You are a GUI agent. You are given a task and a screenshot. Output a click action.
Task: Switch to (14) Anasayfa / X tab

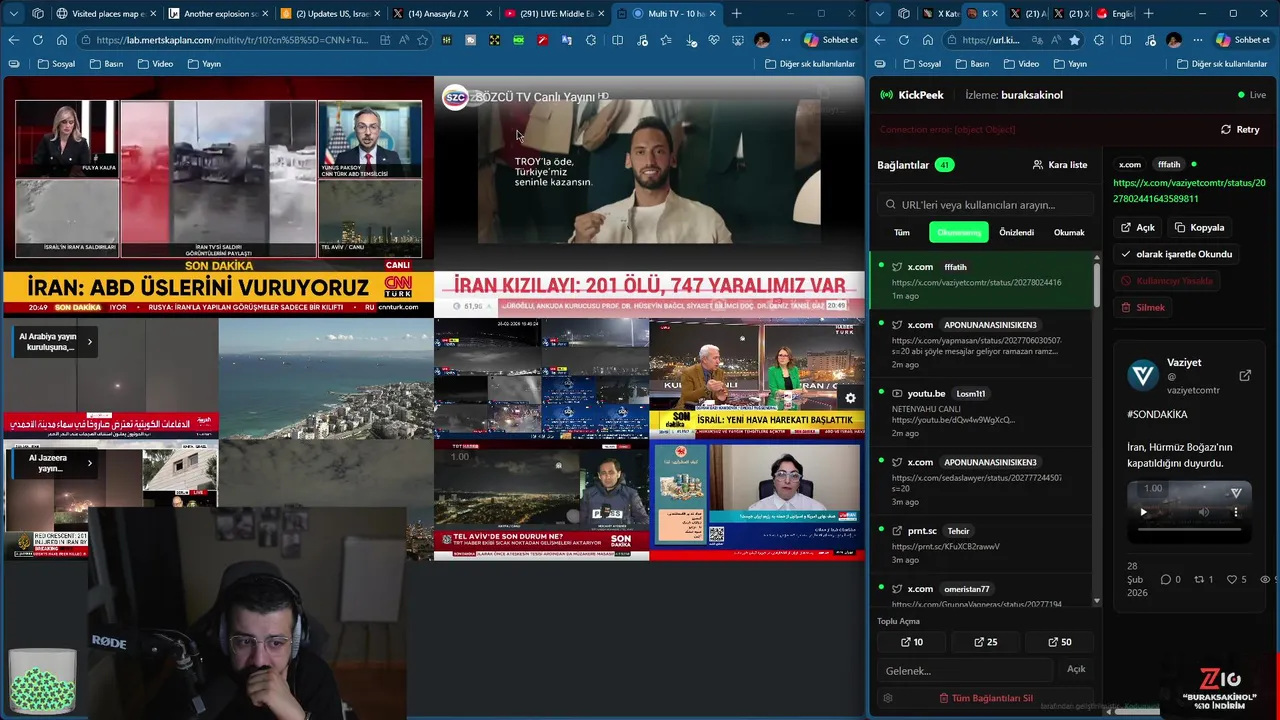[x=440, y=14]
